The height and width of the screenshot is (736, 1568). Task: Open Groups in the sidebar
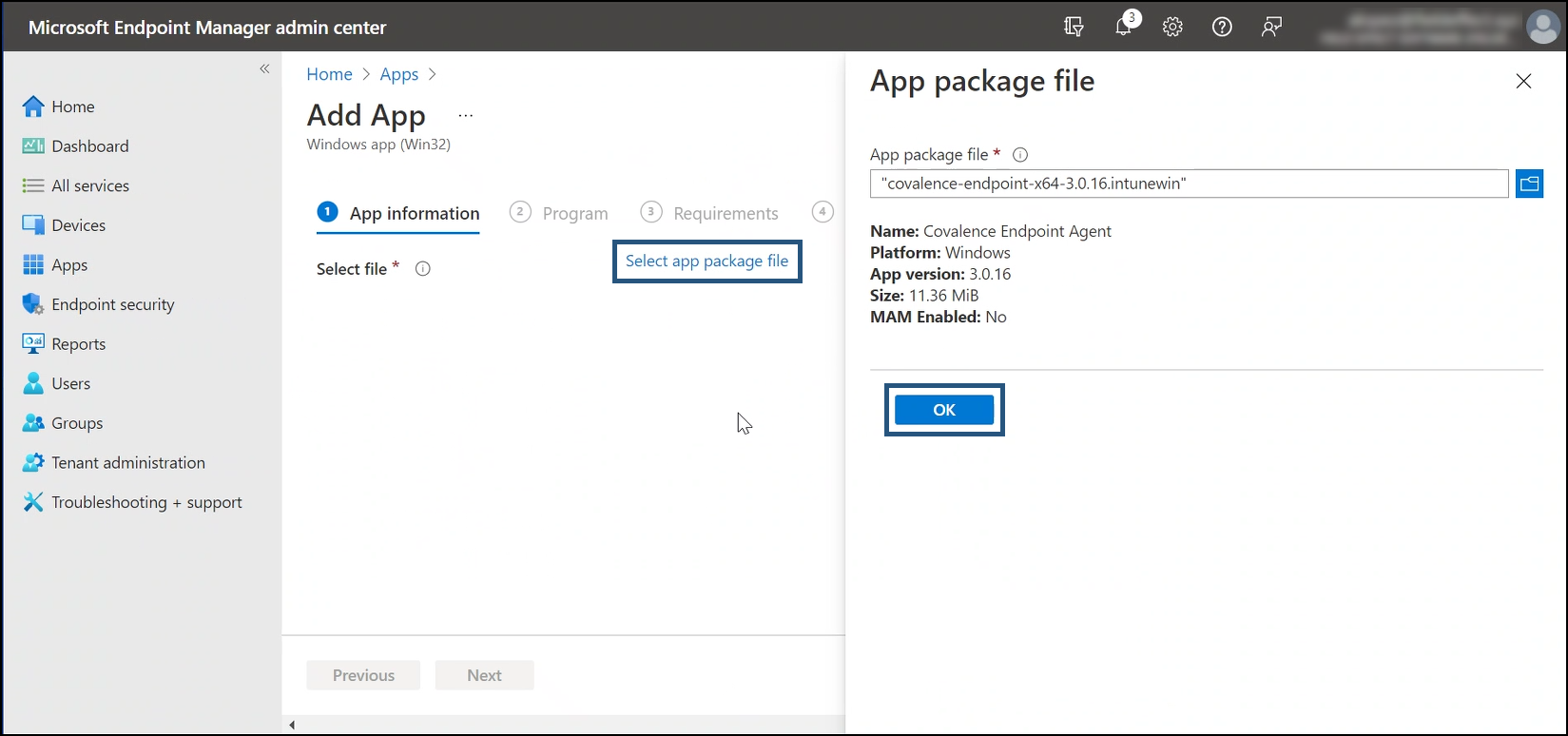pyautogui.click(x=62, y=423)
